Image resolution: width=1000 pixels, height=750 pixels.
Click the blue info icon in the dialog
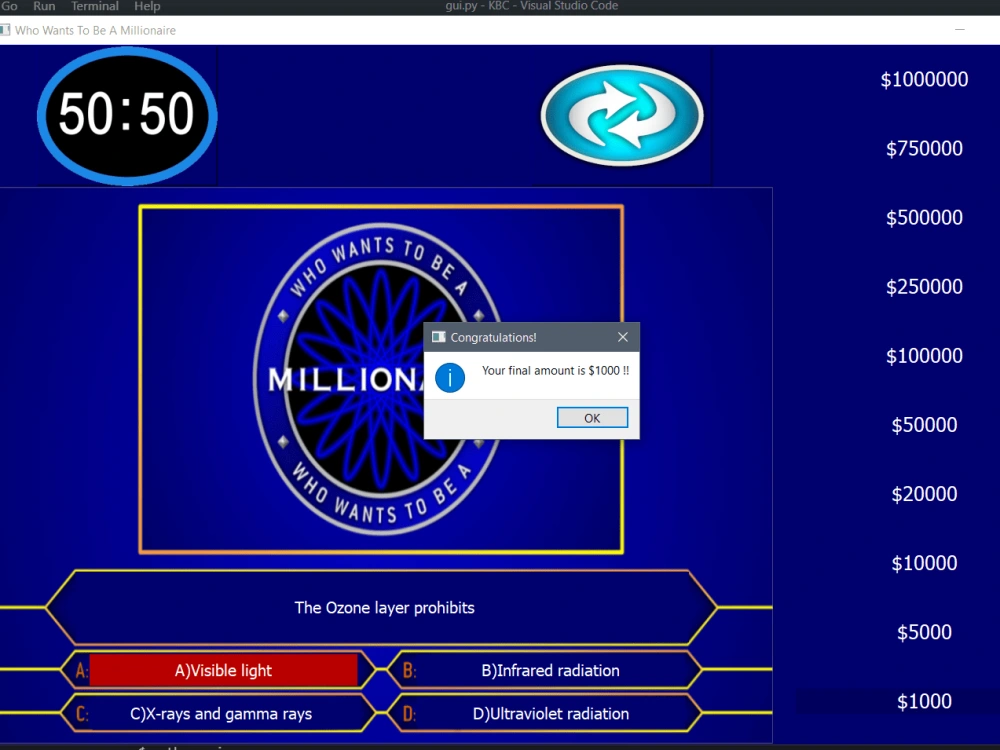(449, 378)
